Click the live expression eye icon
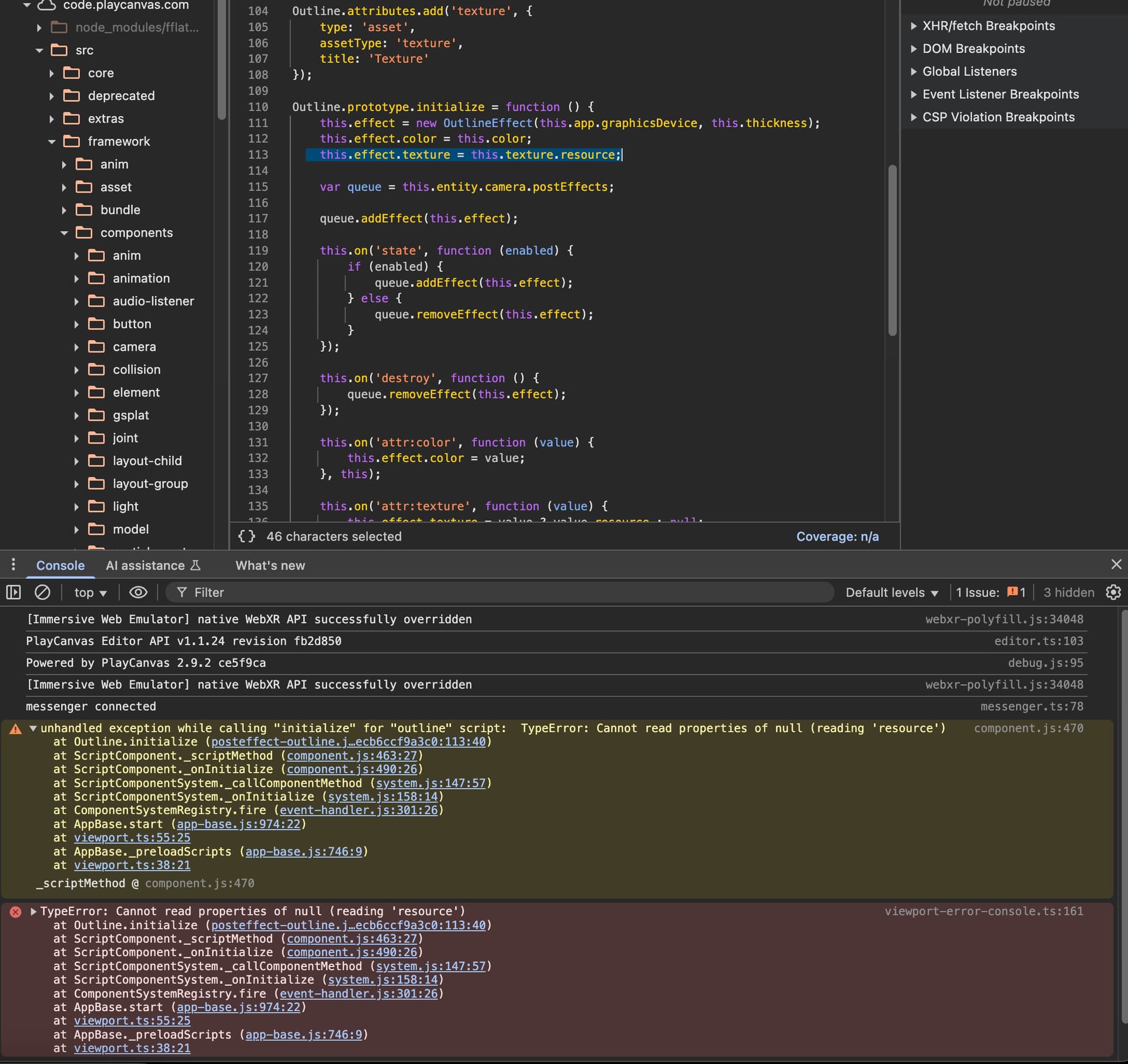 coord(138,592)
